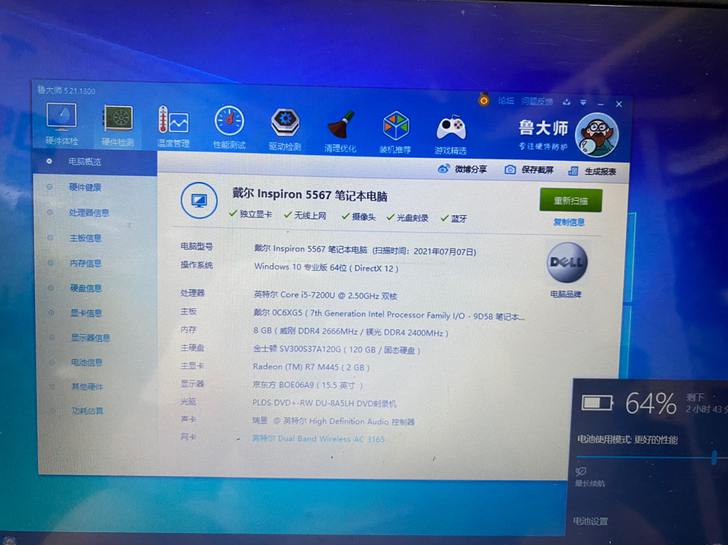Click 保存截屏 to save a screenshot

coord(529,170)
